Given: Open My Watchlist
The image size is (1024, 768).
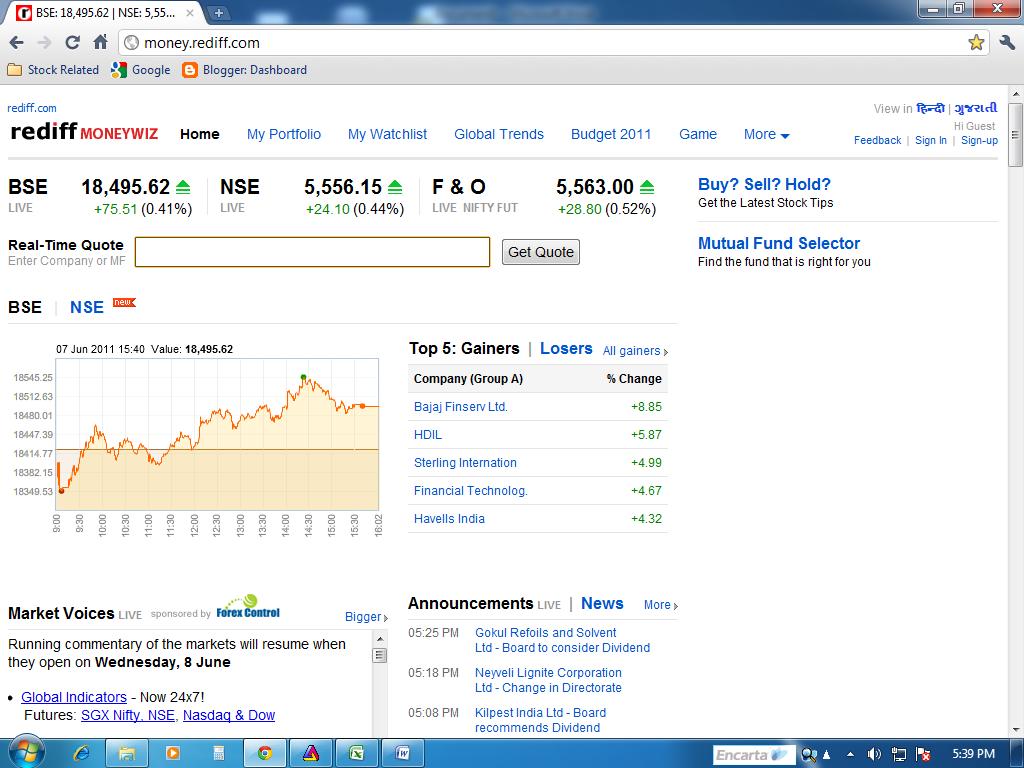Looking at the screenshot, I should (387, 134).
